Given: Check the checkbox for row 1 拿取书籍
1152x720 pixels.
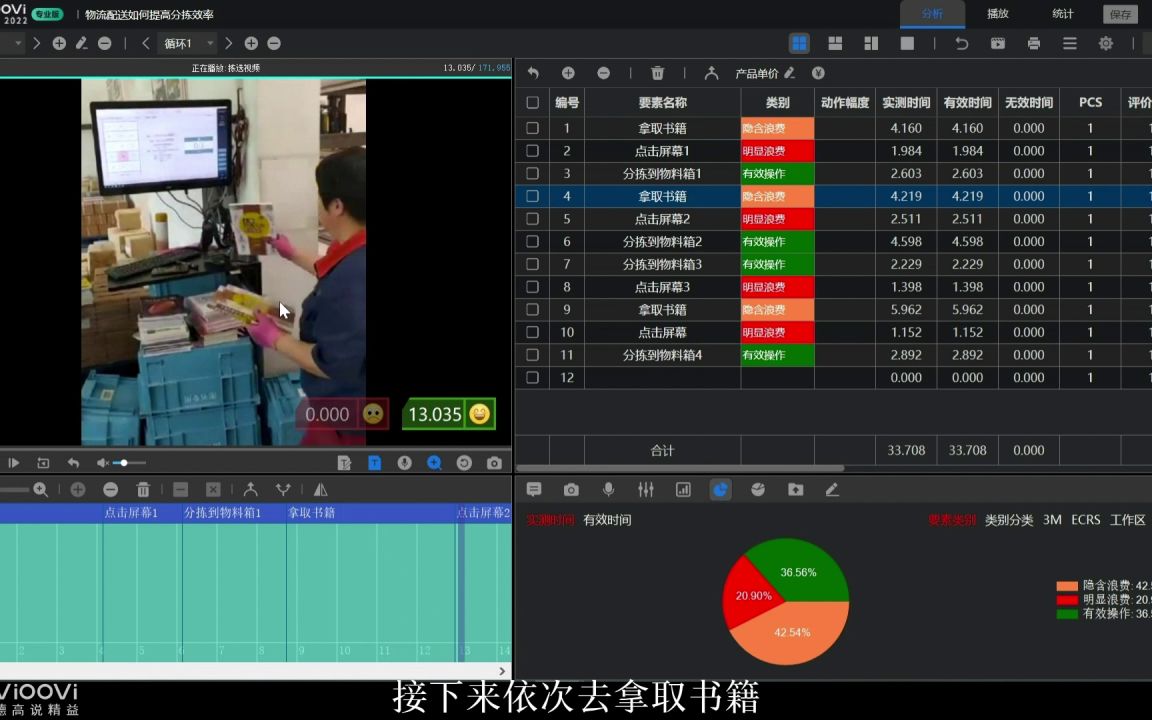Looking at the screenshot, I should coord(533,128).
